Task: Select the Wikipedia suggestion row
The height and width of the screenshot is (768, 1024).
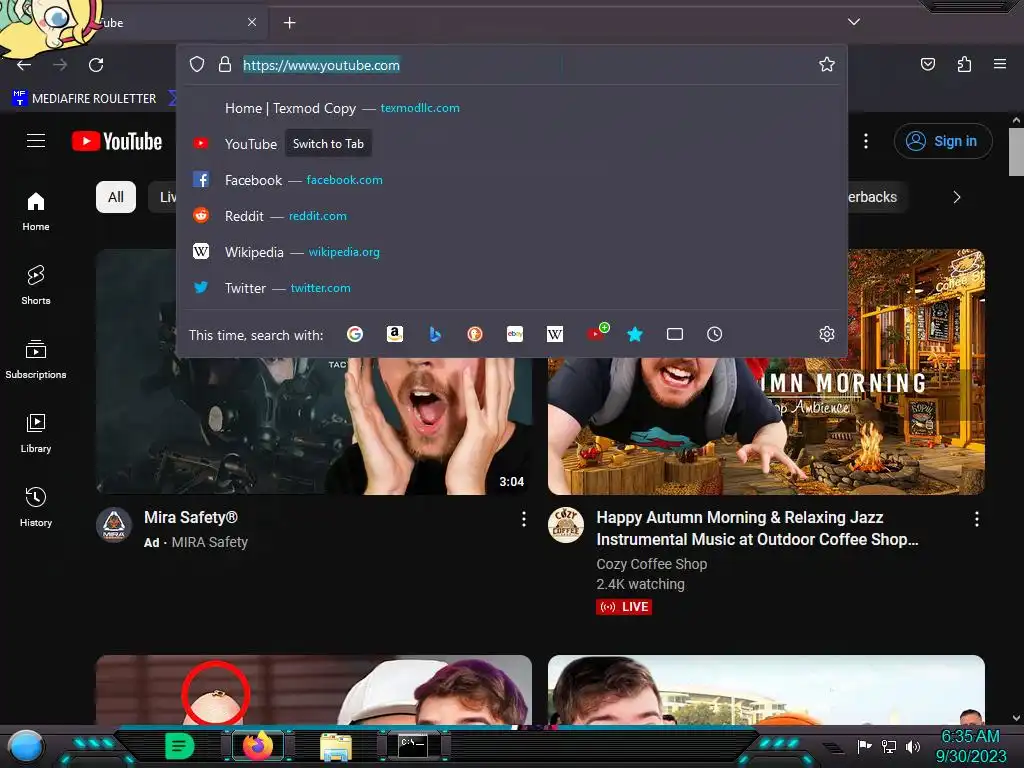Action: pyautogui.click(x=512, y=251)
